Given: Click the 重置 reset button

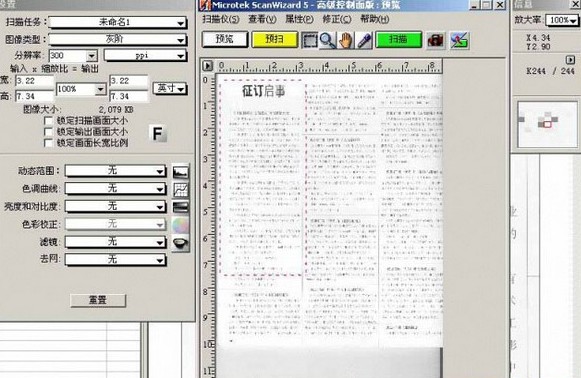Looking at the screenshot, I should [98, 300].
